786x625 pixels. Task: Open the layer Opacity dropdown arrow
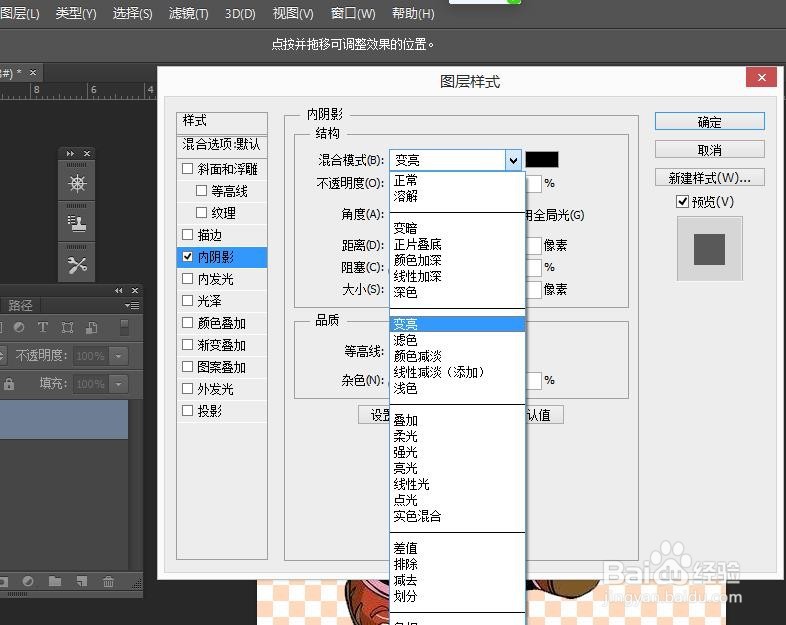pos(118,356)
